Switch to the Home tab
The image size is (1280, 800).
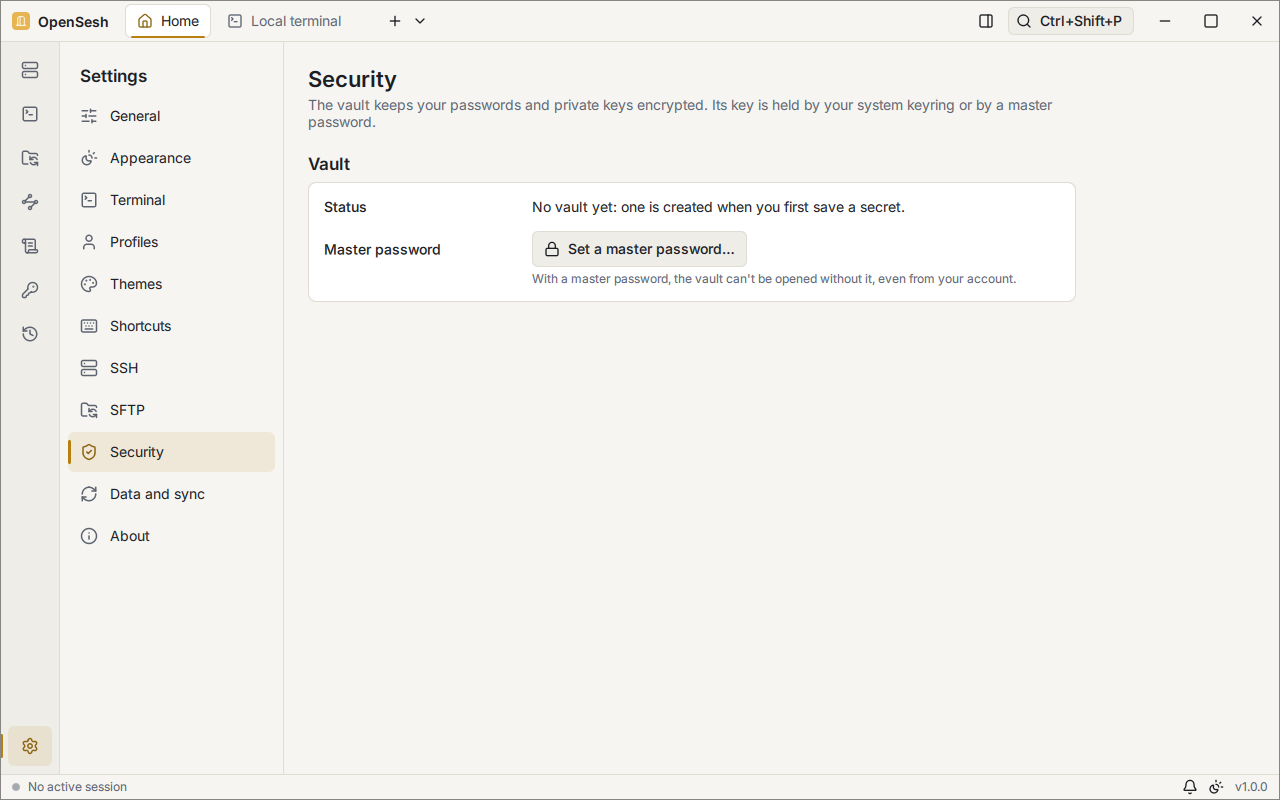coord(168,21)
